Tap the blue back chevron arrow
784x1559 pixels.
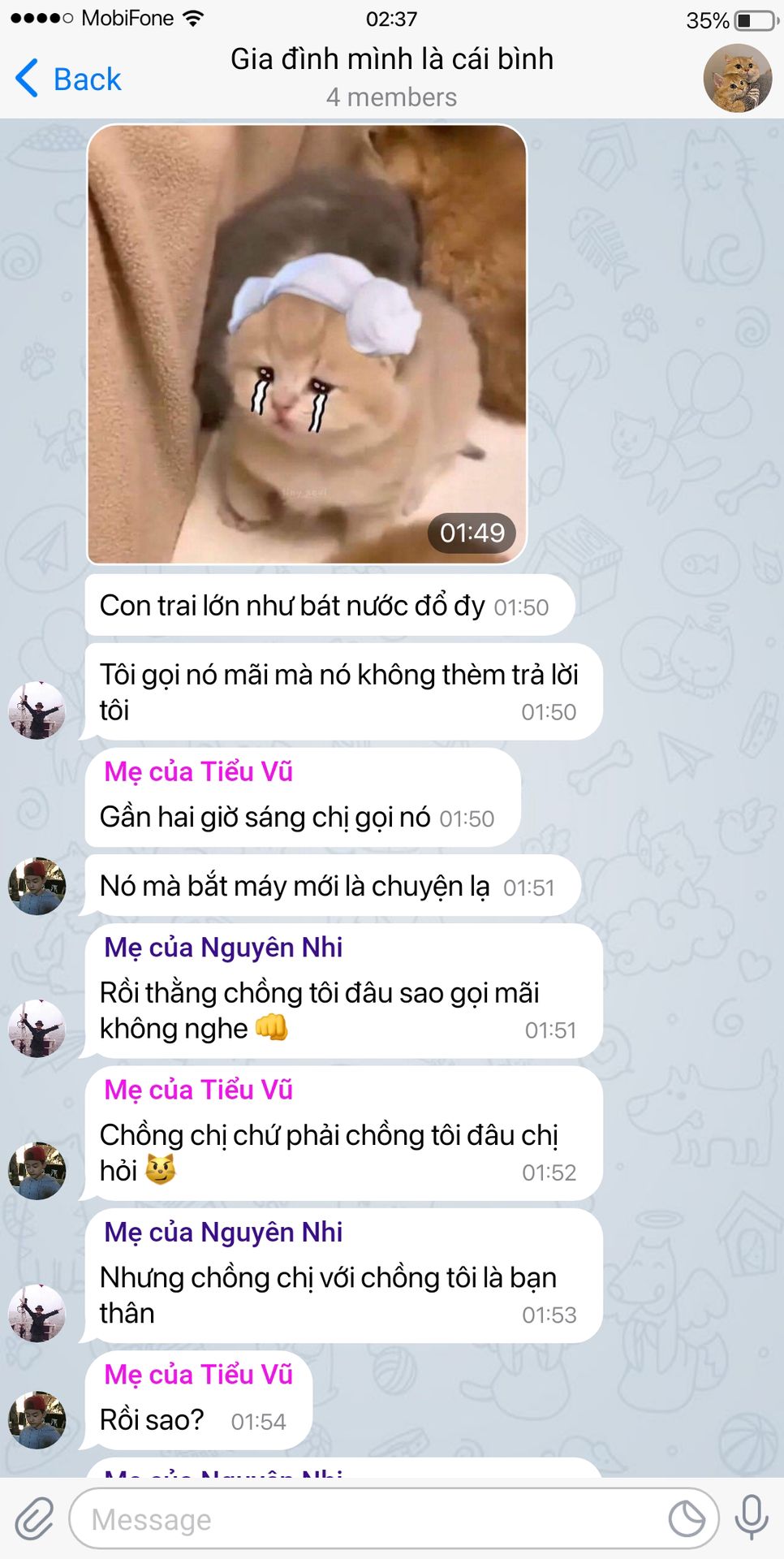coord(27,79)
